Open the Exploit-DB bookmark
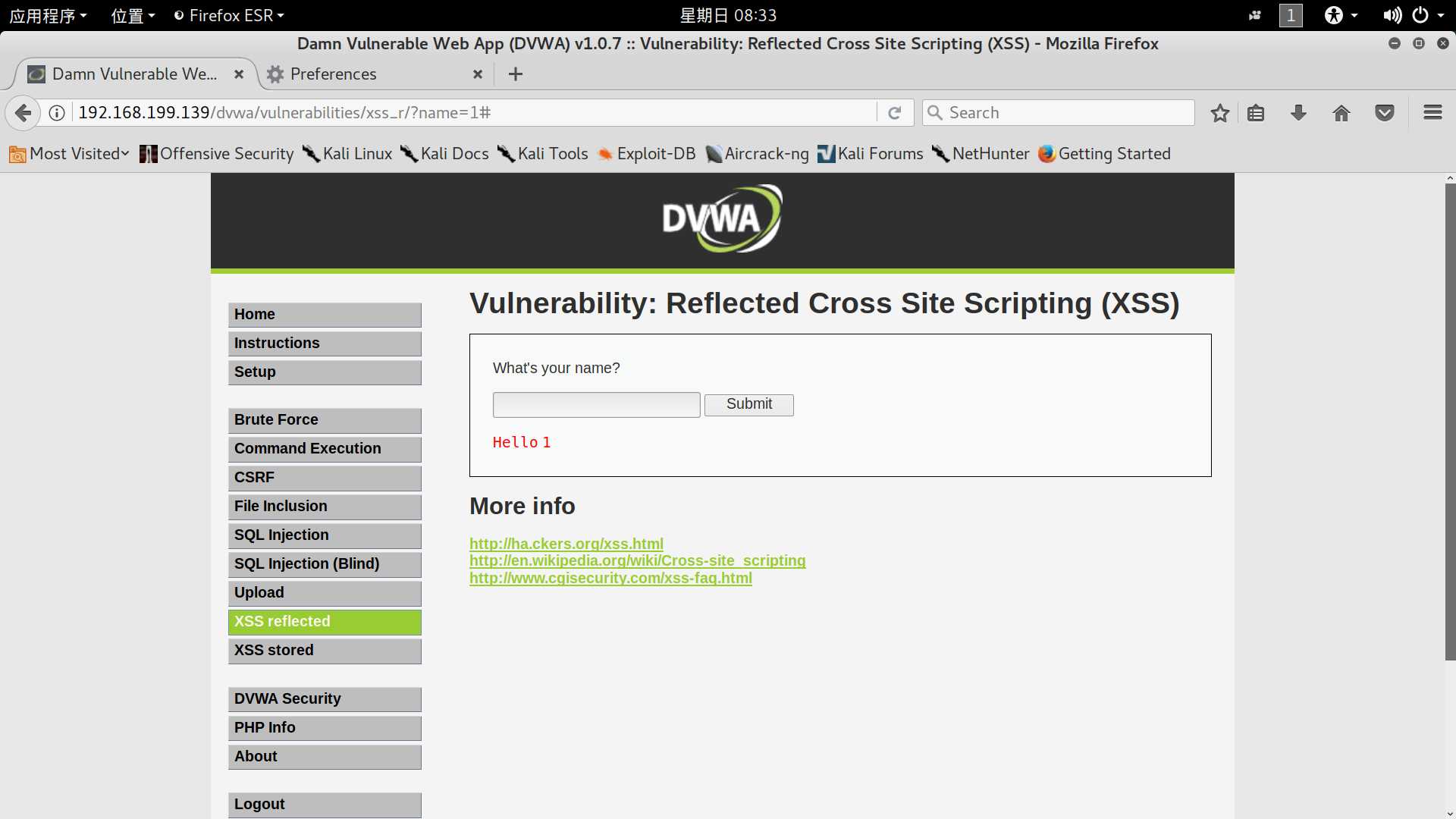1456x819 pixels. click(646, 154)
